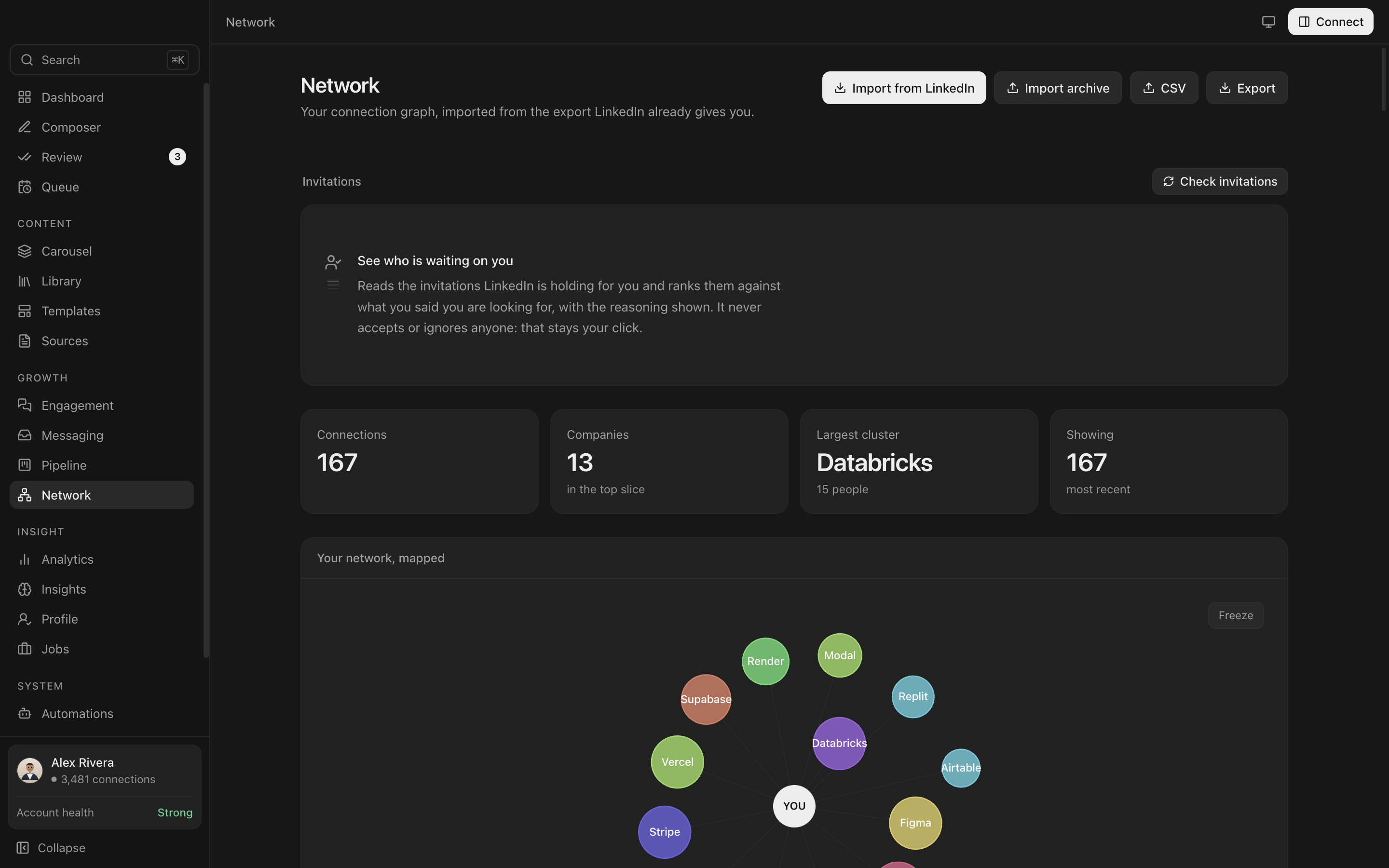The image size is (1389, 868).
Task: Select the Databricks node in graph
Action: click(x=839, y=744)
